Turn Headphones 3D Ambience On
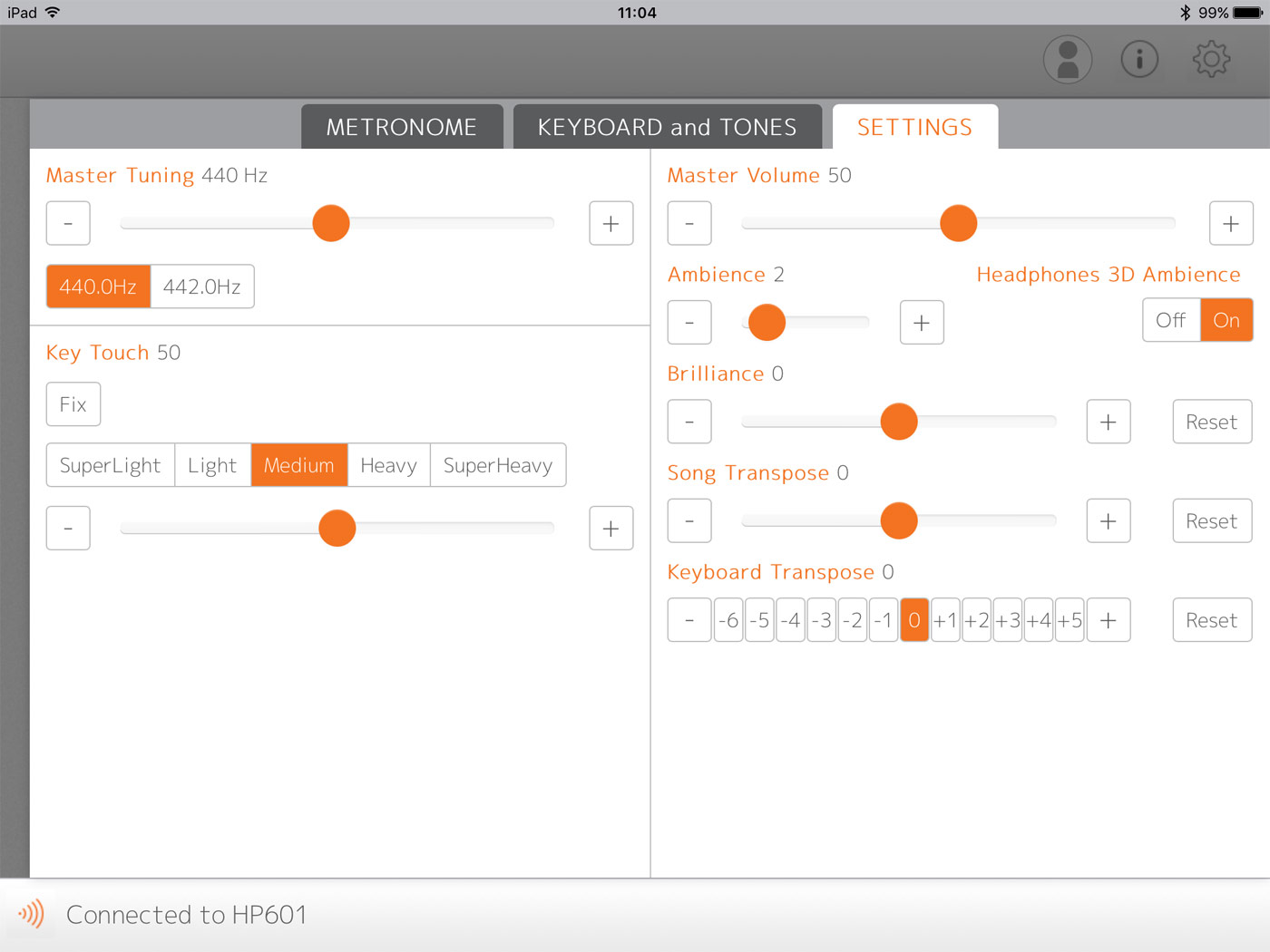Viewport: 1270px width, 952px height. (x=1226, y=320)
